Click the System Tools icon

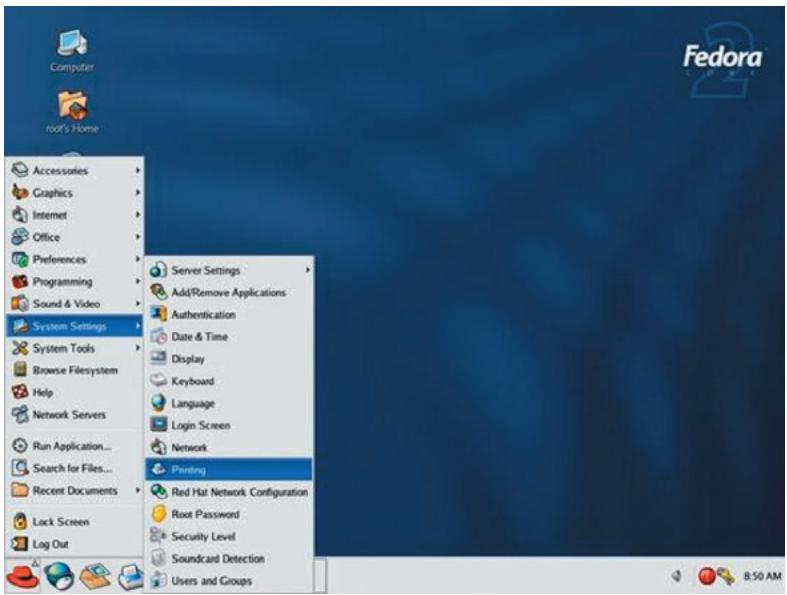click(x=20, y=347)
